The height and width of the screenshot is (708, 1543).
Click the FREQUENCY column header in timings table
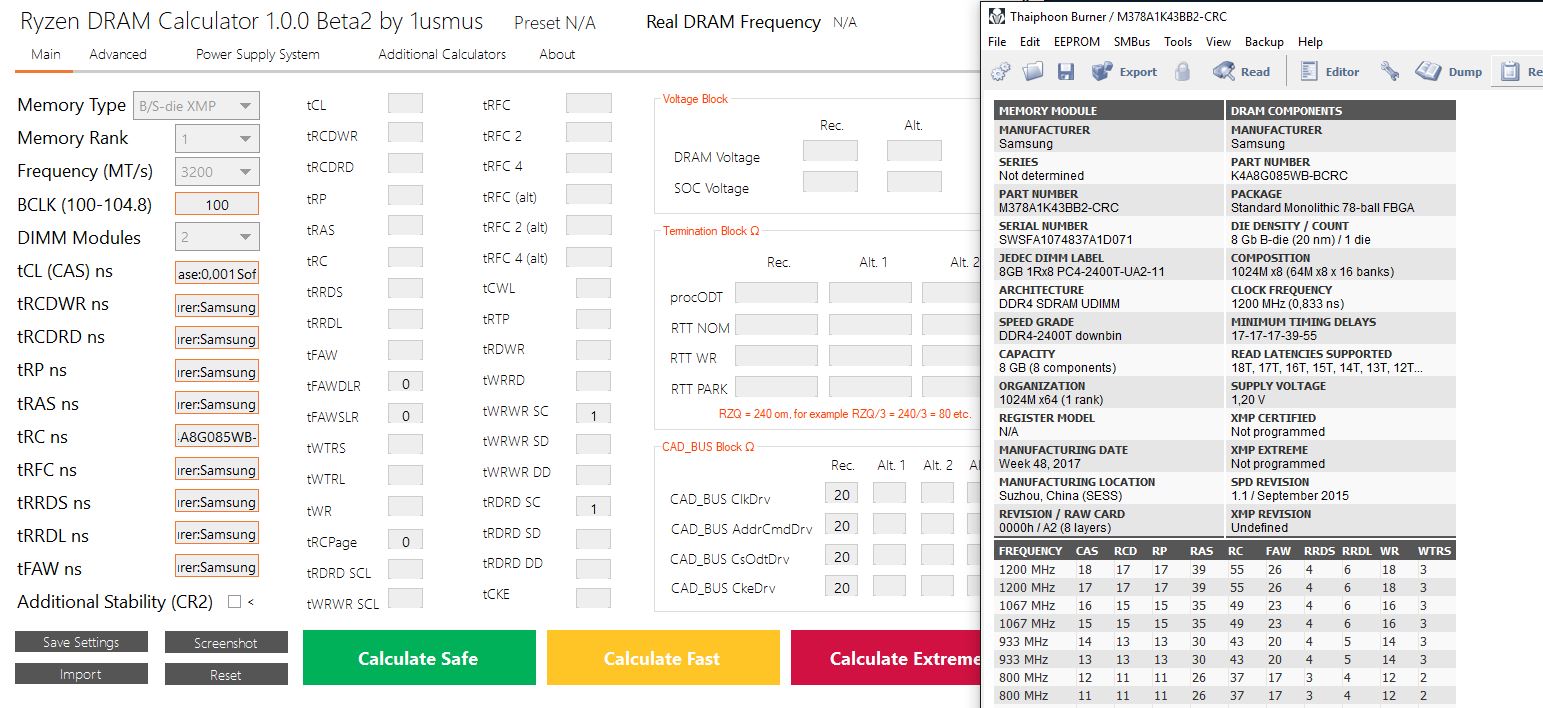(1030, 551)
